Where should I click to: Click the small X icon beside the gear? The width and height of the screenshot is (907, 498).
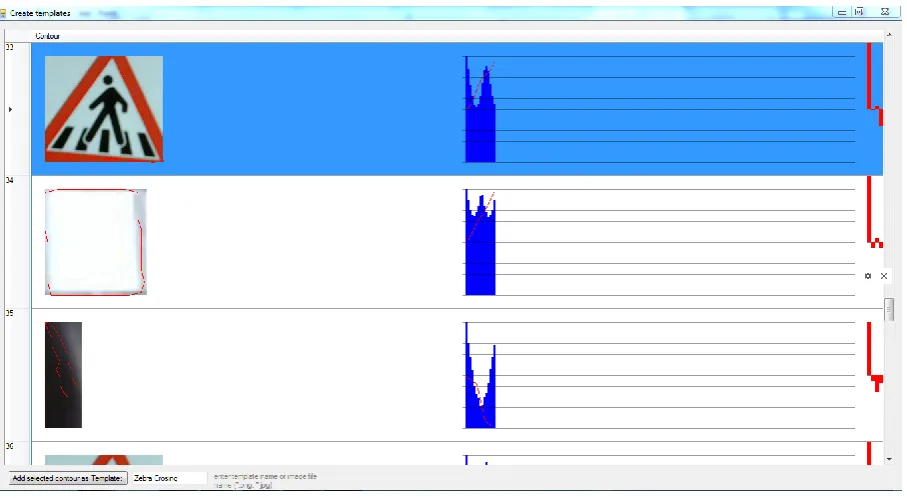tap(884, 276)
